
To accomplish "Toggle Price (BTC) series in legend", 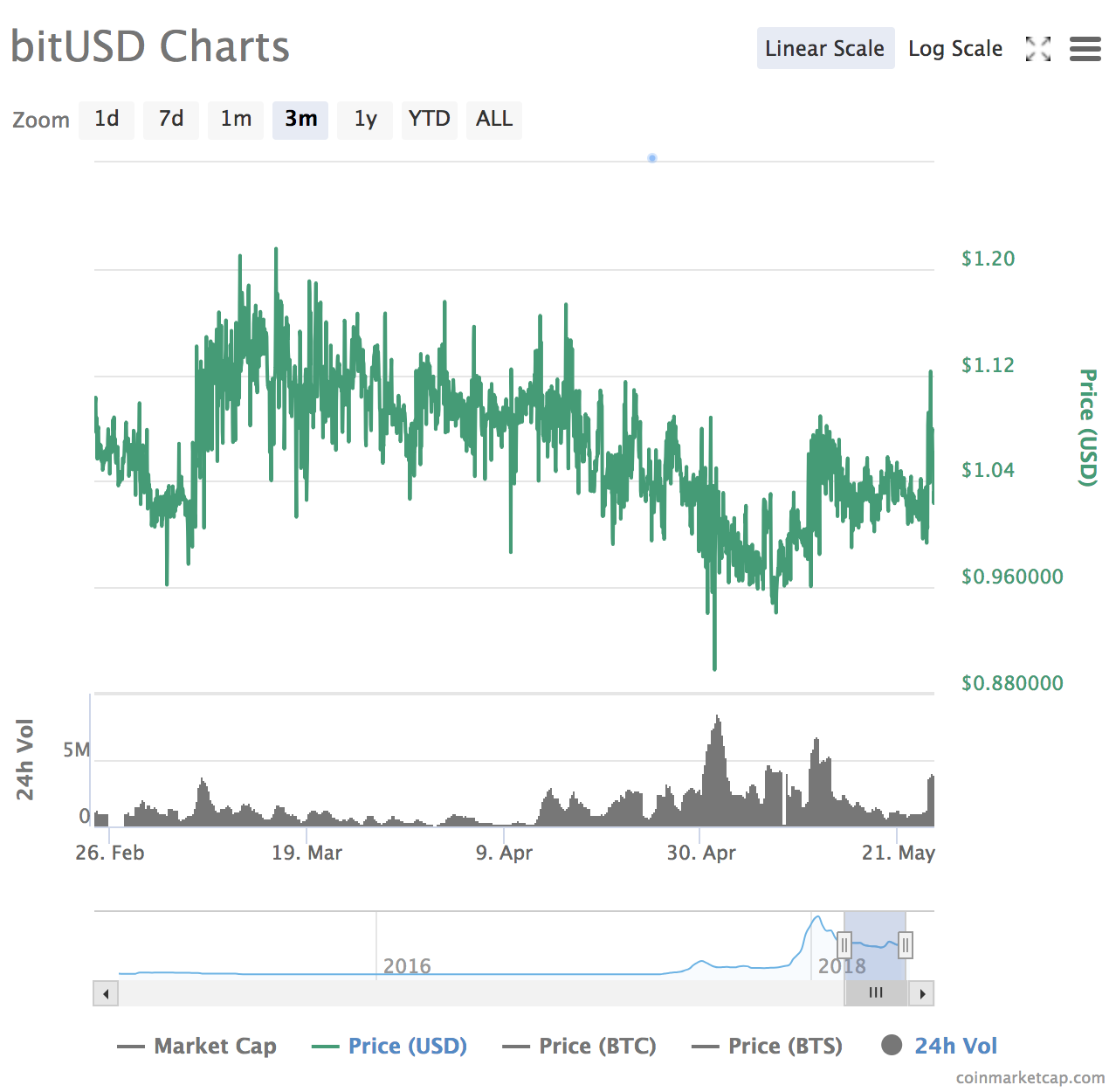I will (580, 1046).
